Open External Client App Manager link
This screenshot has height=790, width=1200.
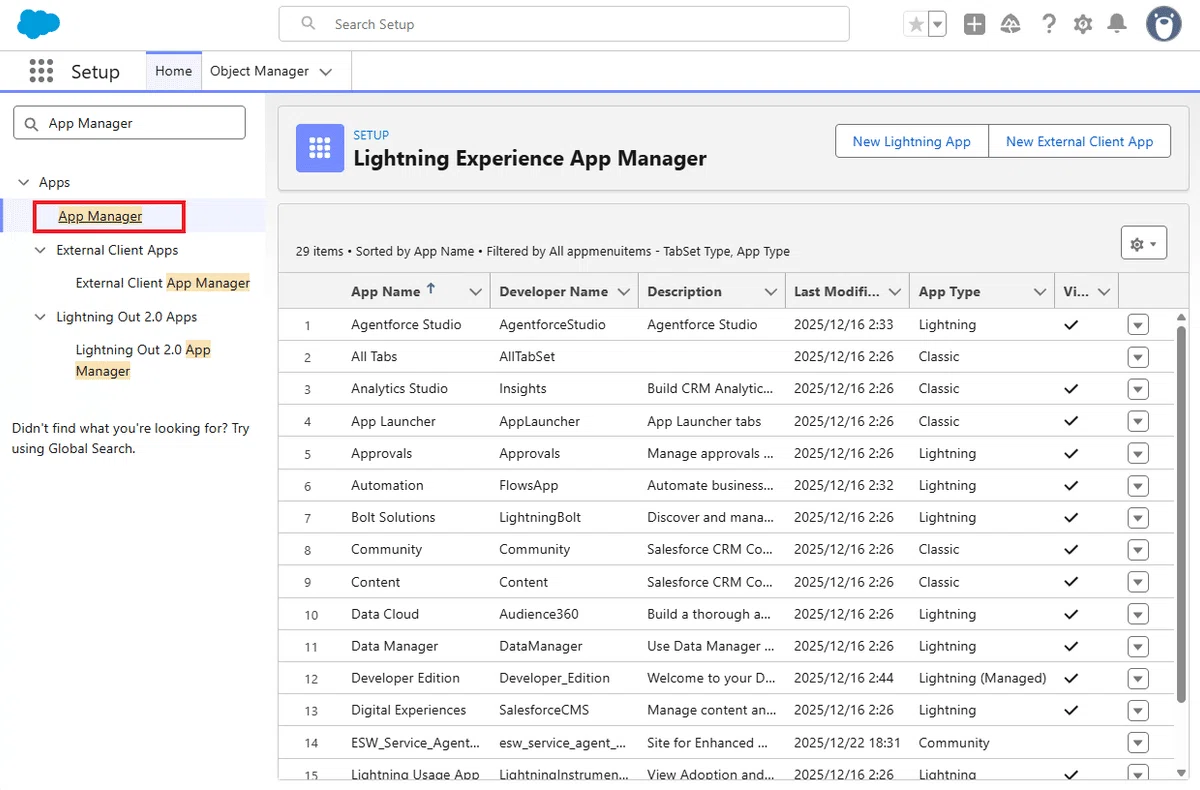point(163,283)
